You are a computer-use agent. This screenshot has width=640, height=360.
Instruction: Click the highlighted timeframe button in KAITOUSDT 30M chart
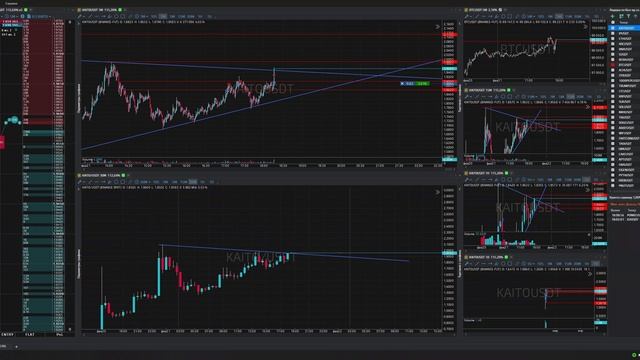[x=193, y=182]
